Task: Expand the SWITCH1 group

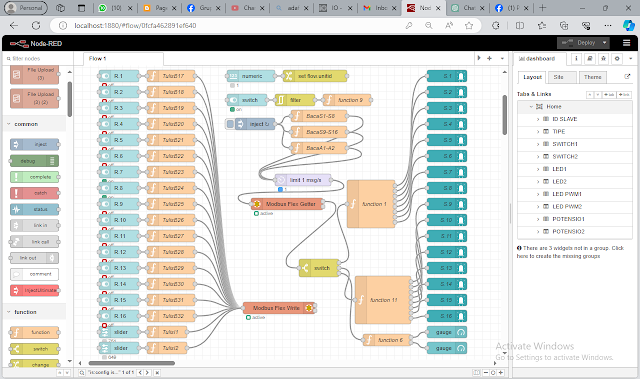Action: coord(538,144)
